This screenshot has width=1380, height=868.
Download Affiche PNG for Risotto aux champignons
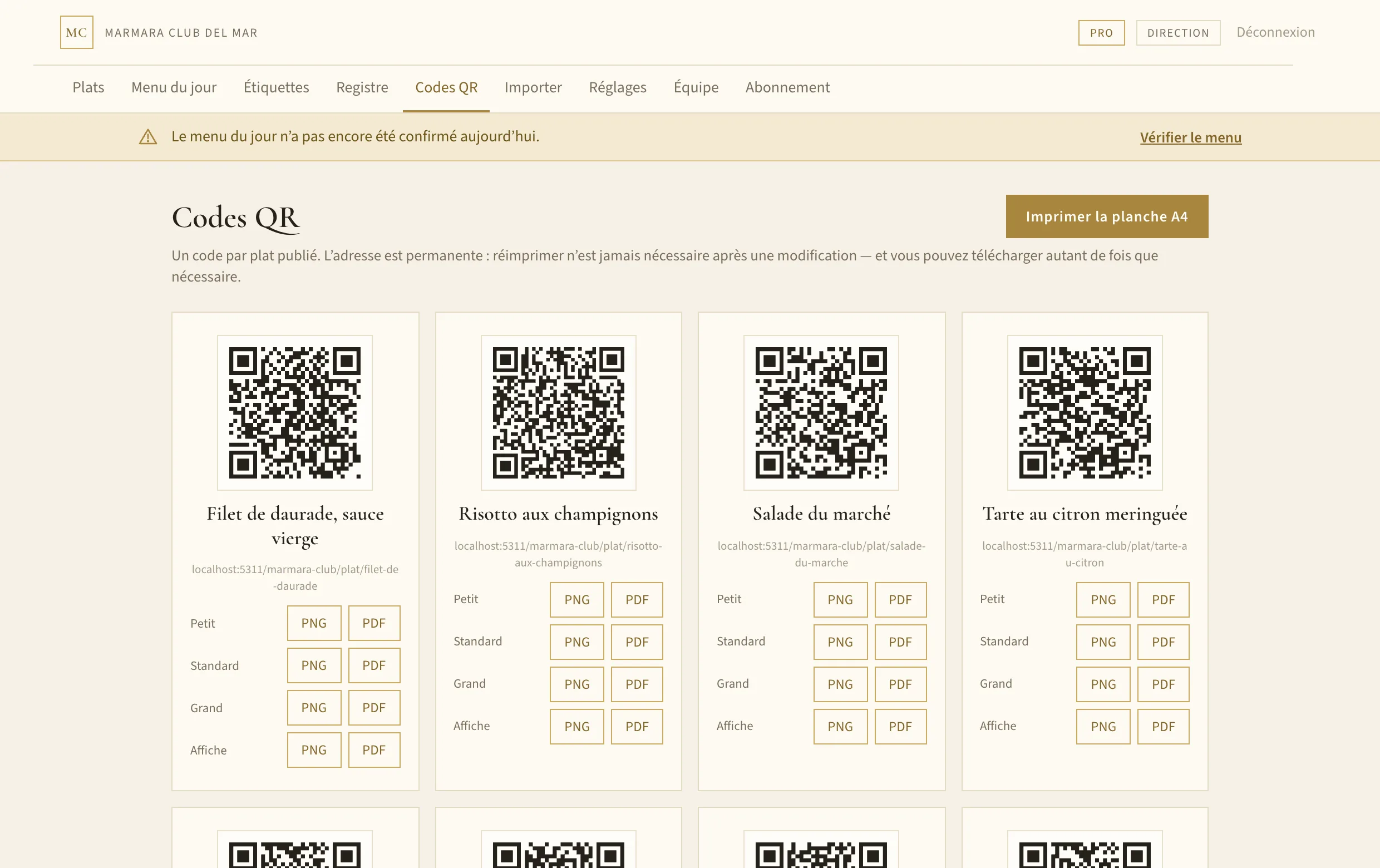pos(577,727)
